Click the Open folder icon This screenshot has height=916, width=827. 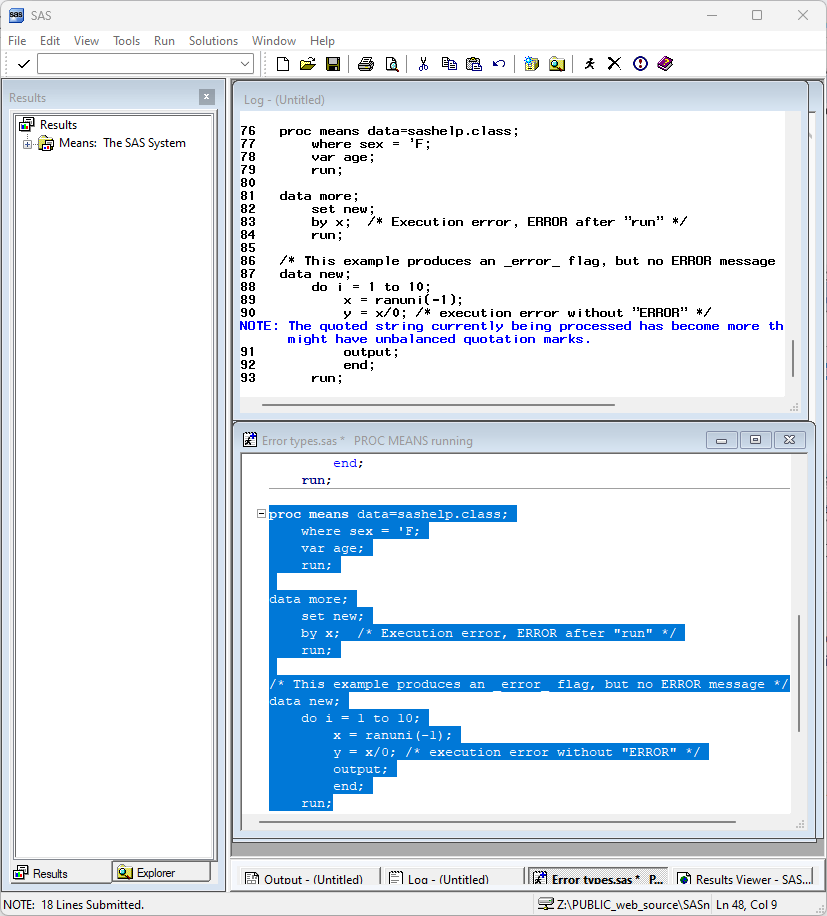pyautogui.click(x=308, y=64)
